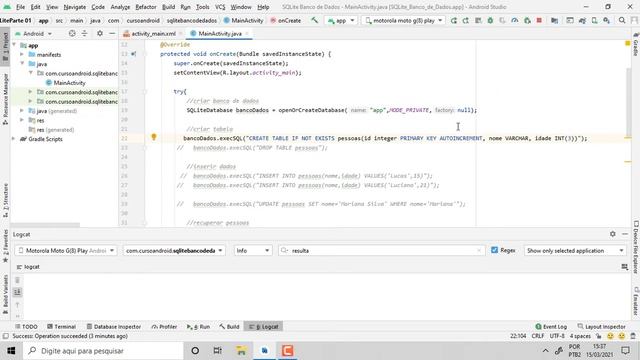The image size is (640, 360).
Task: Open the Navigate menu
Action: click(x=75, y=7)
